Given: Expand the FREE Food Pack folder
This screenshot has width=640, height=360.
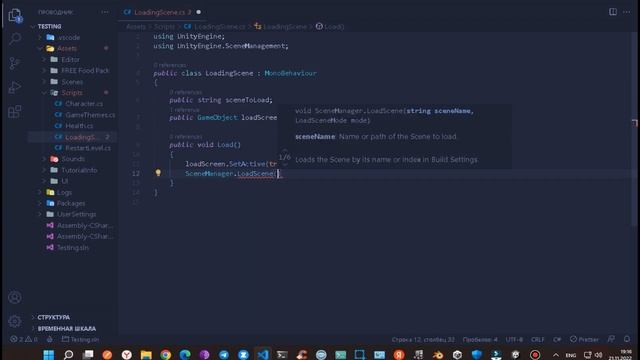Looking at the screenshot, I should click(x=85, y=70).
